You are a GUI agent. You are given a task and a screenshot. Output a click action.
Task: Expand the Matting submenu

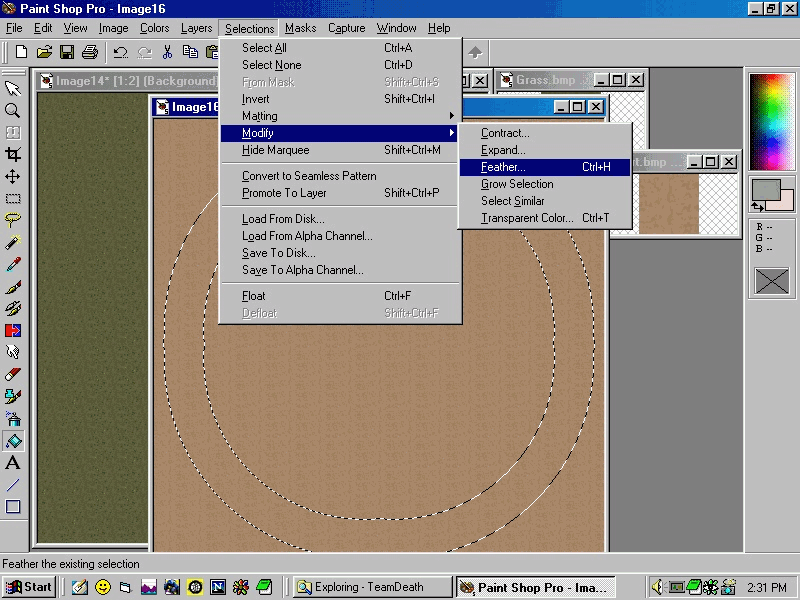[260, 116]
